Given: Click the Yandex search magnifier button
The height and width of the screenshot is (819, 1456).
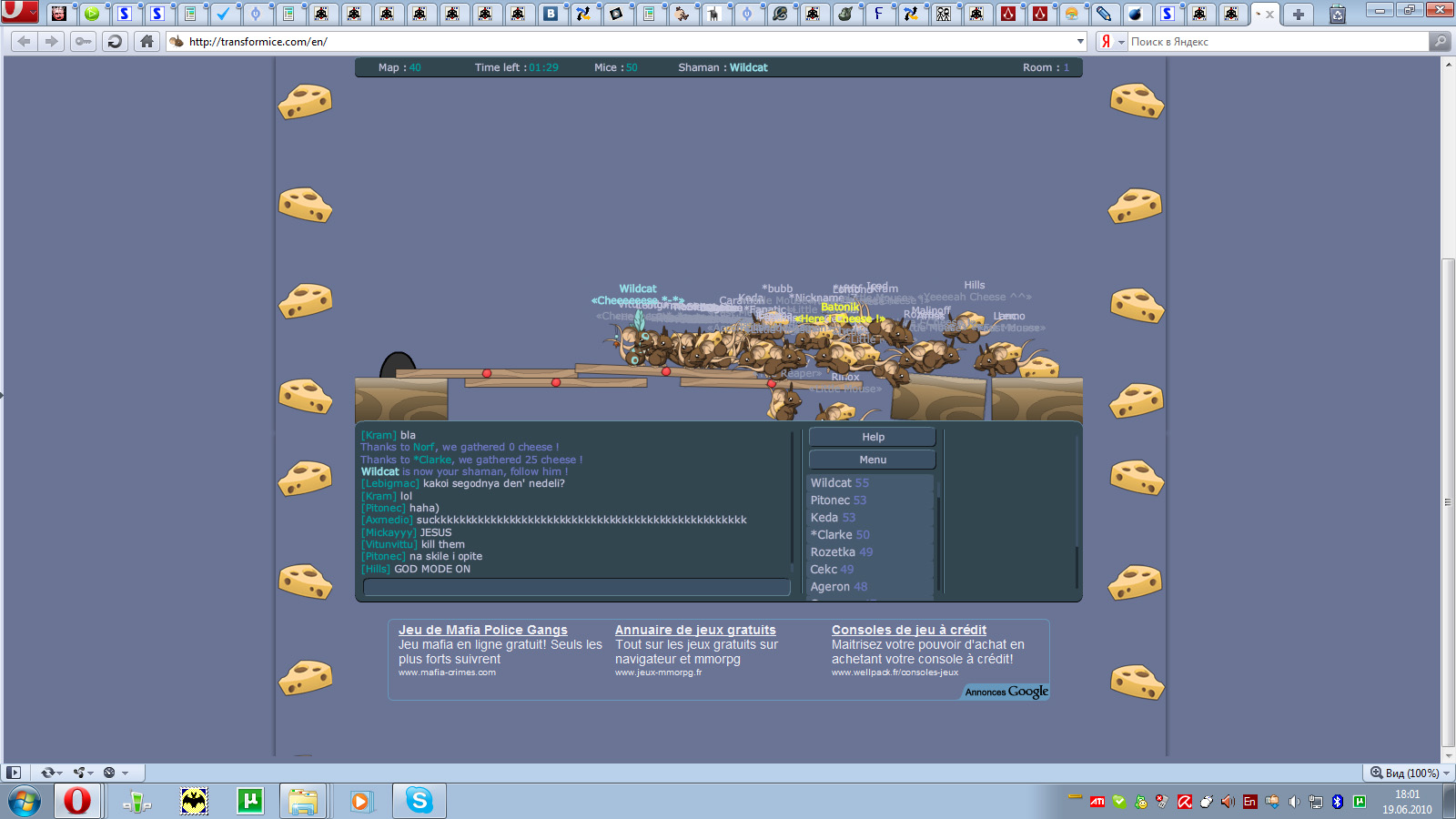Looking at the screenshot, I should pyautogui.click(x=1440, y=42).
